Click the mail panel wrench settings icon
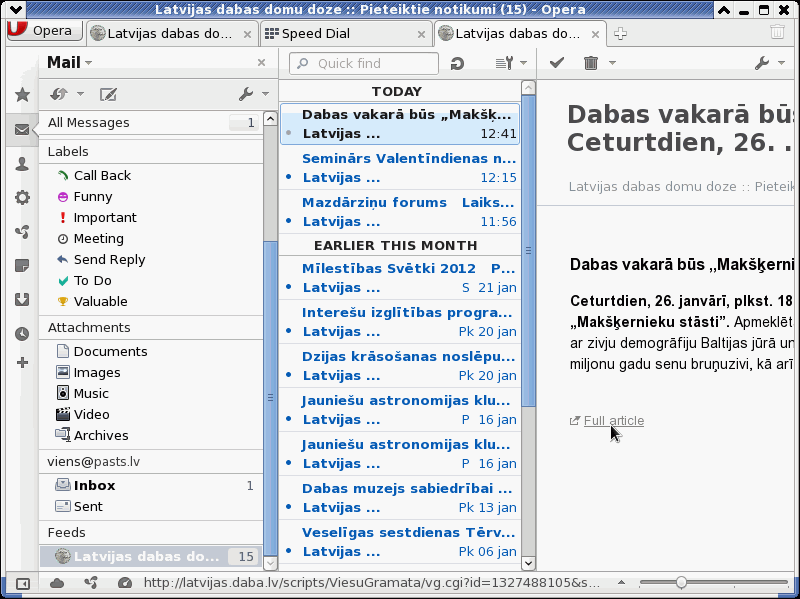This screenshot has width=800, height=599. pos(246,94)
